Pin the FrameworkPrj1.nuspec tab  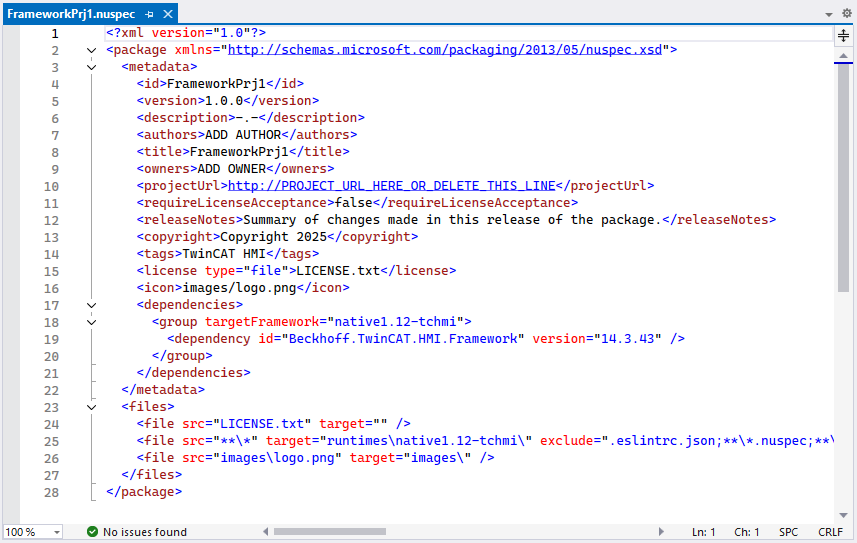coord(149,14)
